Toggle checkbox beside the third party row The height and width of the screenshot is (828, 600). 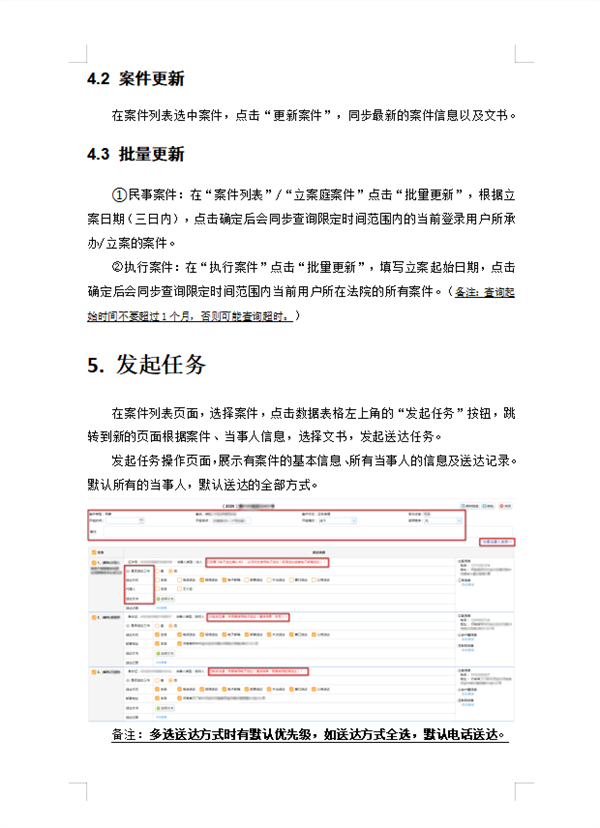coord(93,673)
